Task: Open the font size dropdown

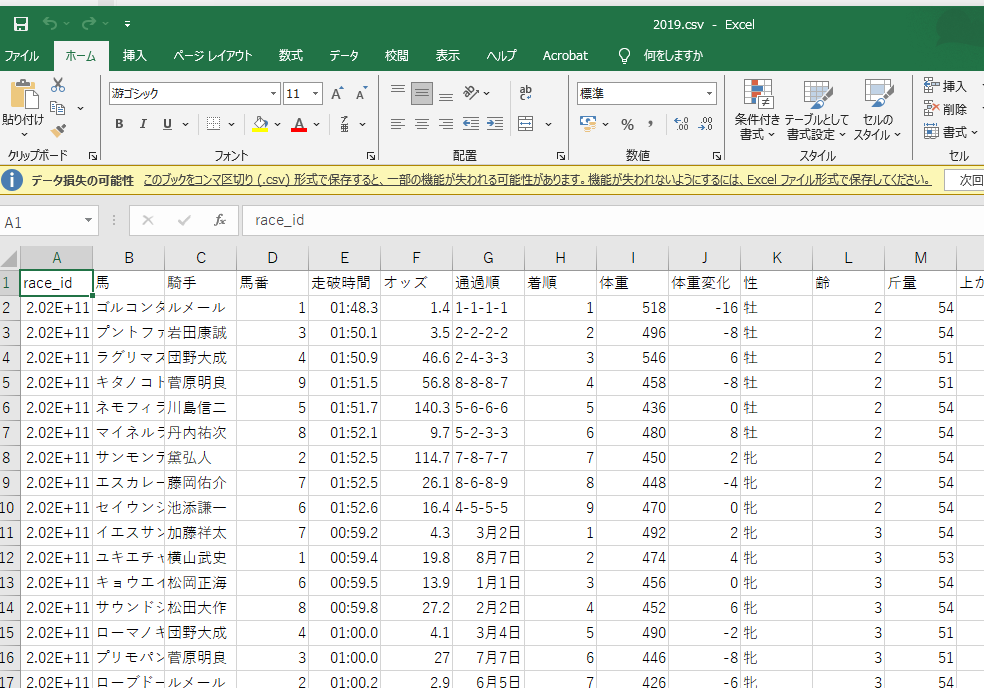Action: (316, 94)
